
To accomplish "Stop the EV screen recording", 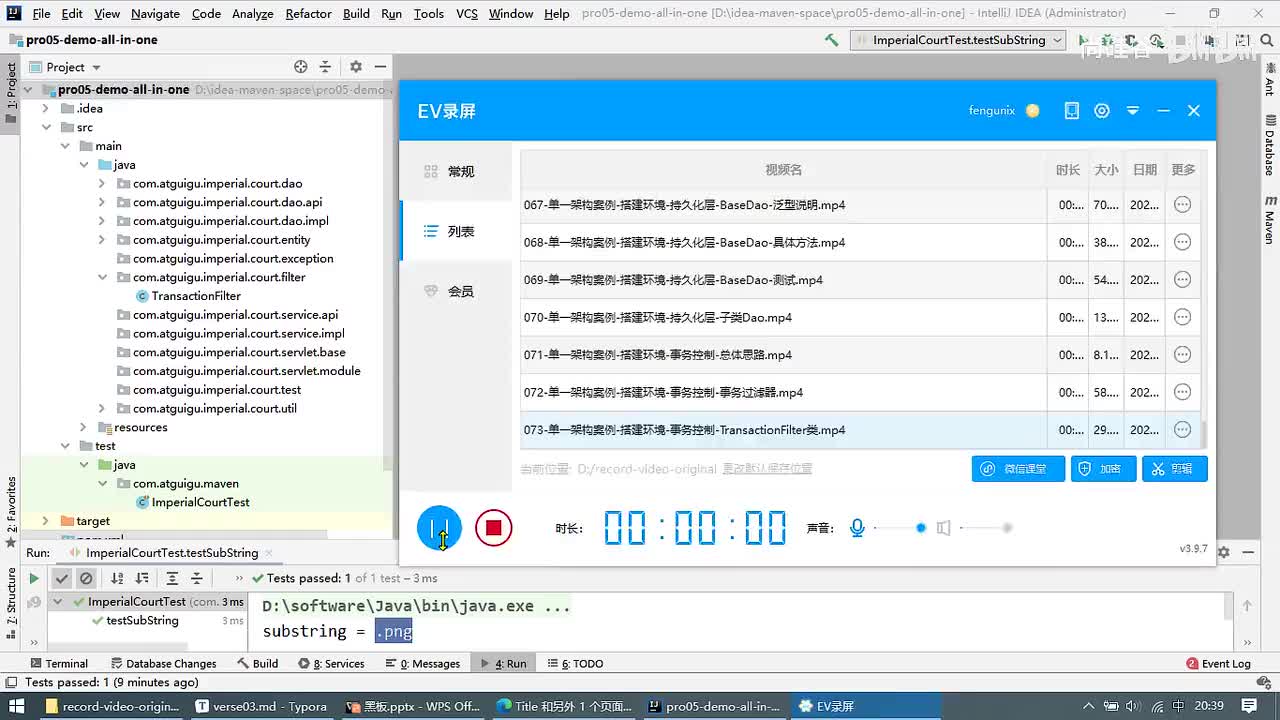I will tap(493, 528).
